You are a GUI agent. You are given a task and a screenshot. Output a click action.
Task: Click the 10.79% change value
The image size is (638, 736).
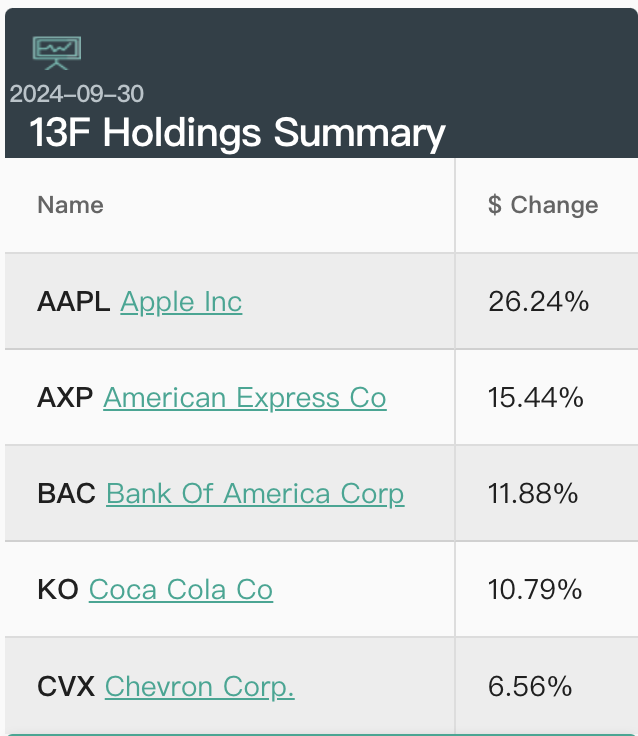[536, 590]
